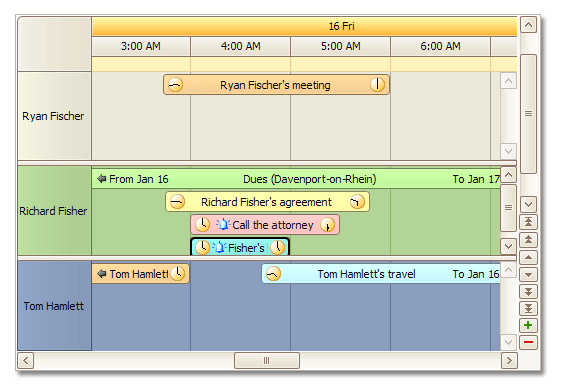Jump to first resource with top navigator button

[528, 222]
